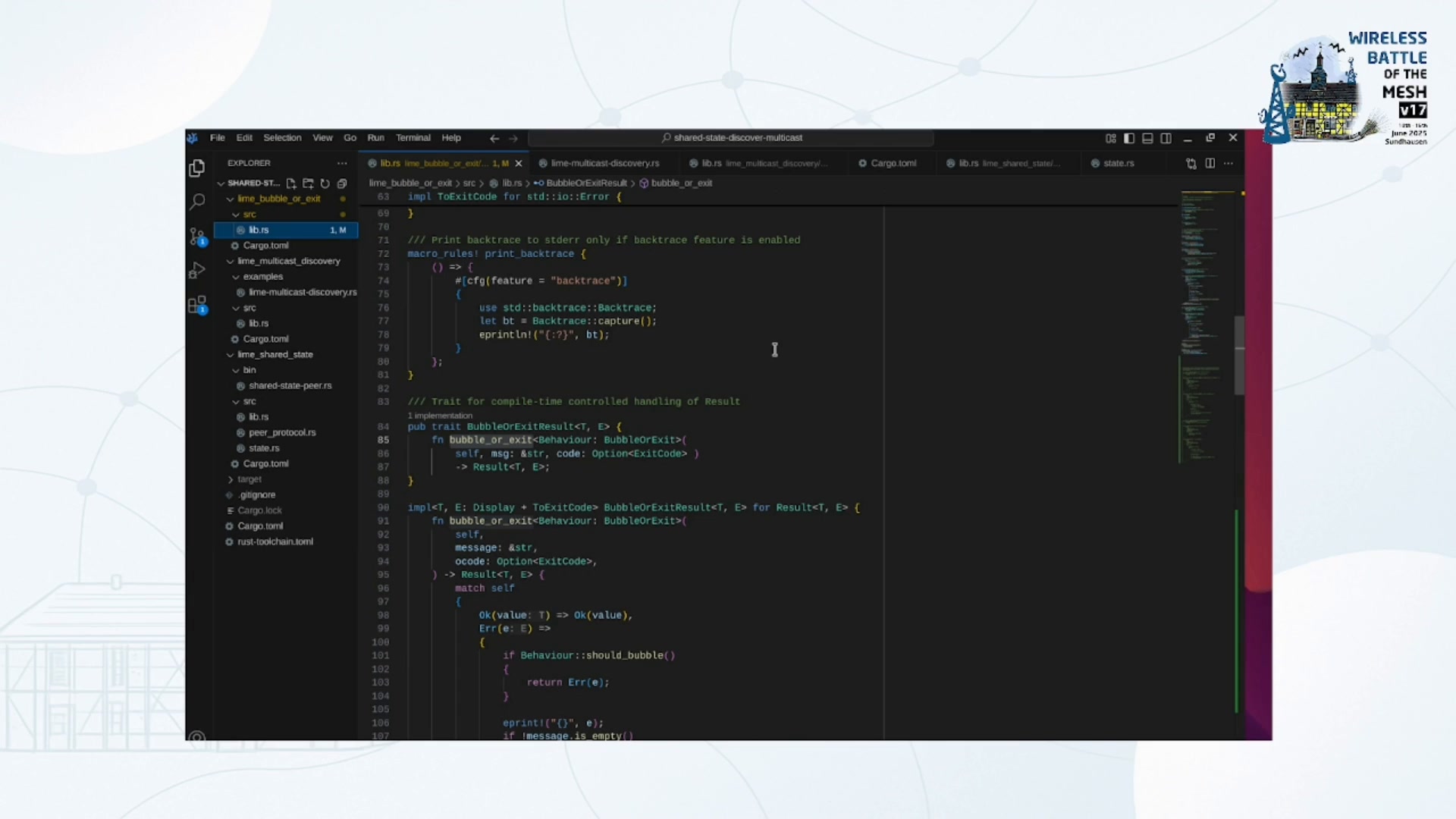
Task: Click New Folder icon in explorer header
Action: click(308, 184)
